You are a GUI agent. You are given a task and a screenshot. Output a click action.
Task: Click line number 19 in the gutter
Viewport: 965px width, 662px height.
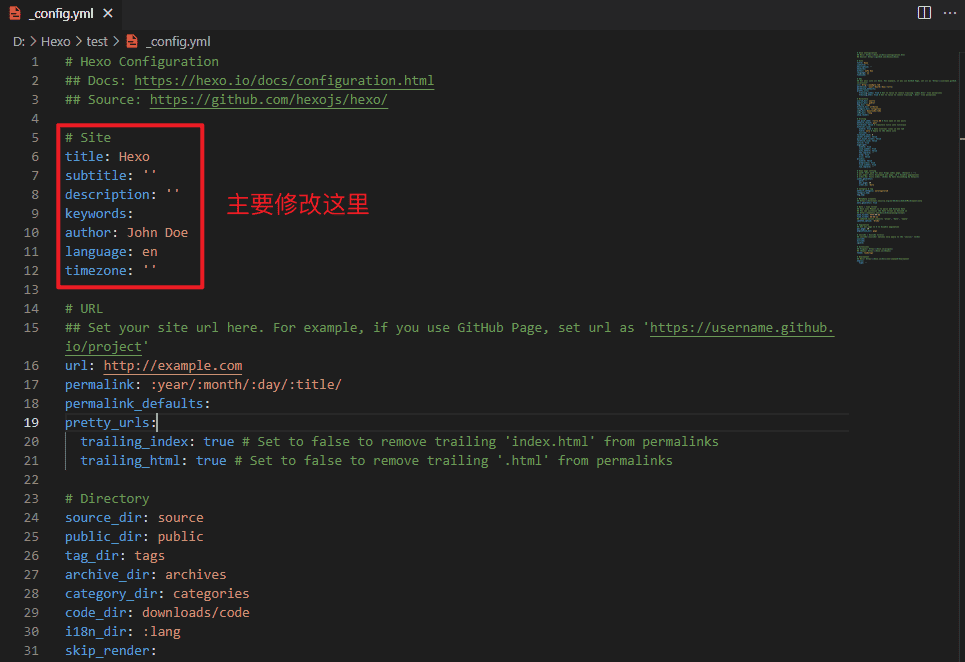(x=31, y=423)
